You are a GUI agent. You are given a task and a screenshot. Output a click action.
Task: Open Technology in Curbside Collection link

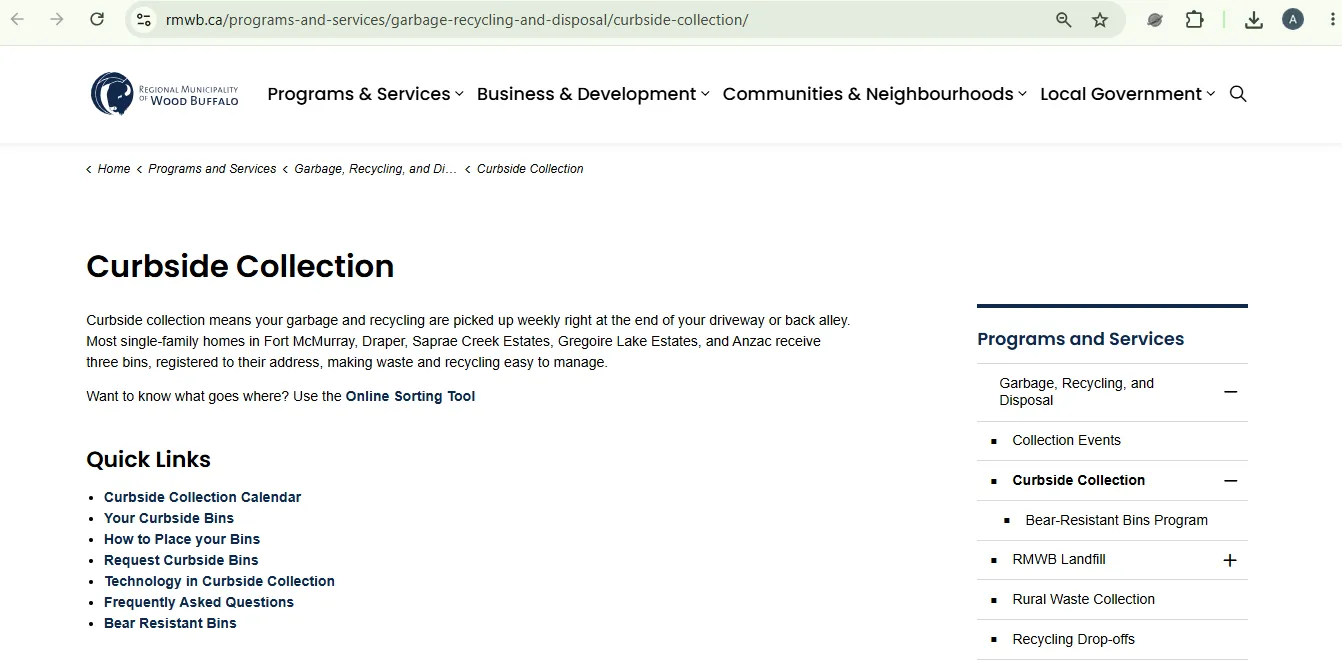(219, 581)
